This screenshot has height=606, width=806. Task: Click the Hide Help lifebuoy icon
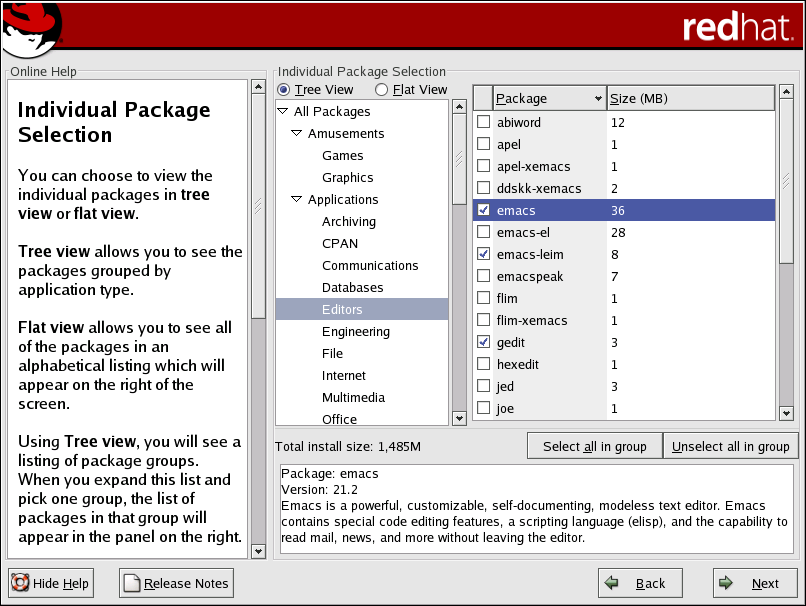pos(20,583)
